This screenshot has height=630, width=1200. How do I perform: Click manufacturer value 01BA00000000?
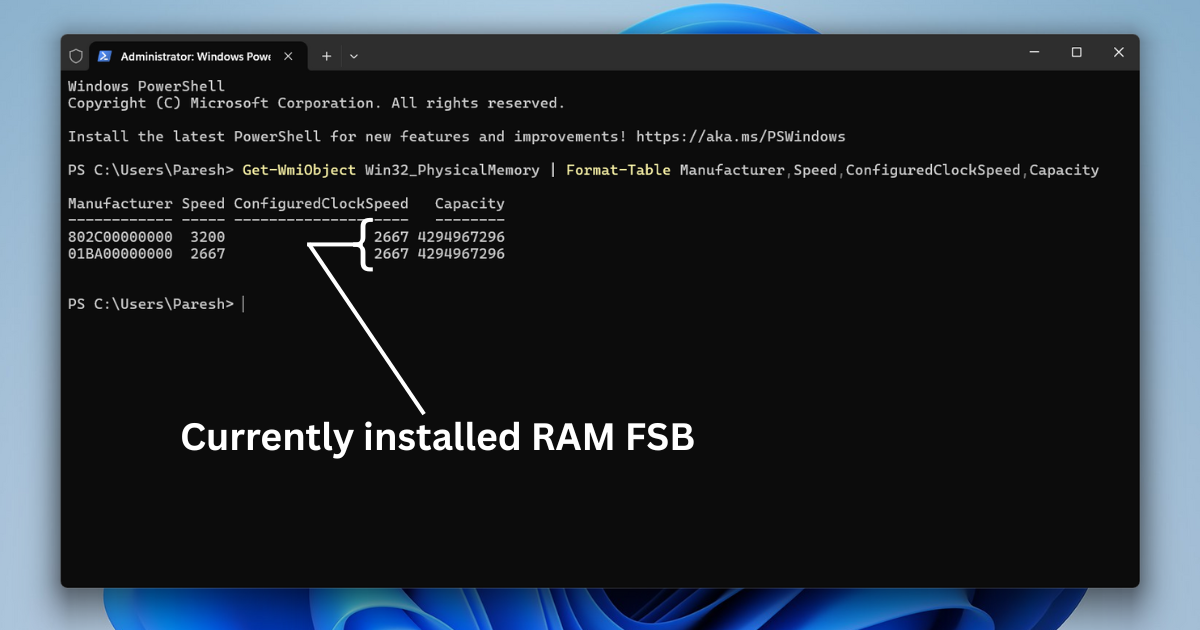click(x=120, y=254)
